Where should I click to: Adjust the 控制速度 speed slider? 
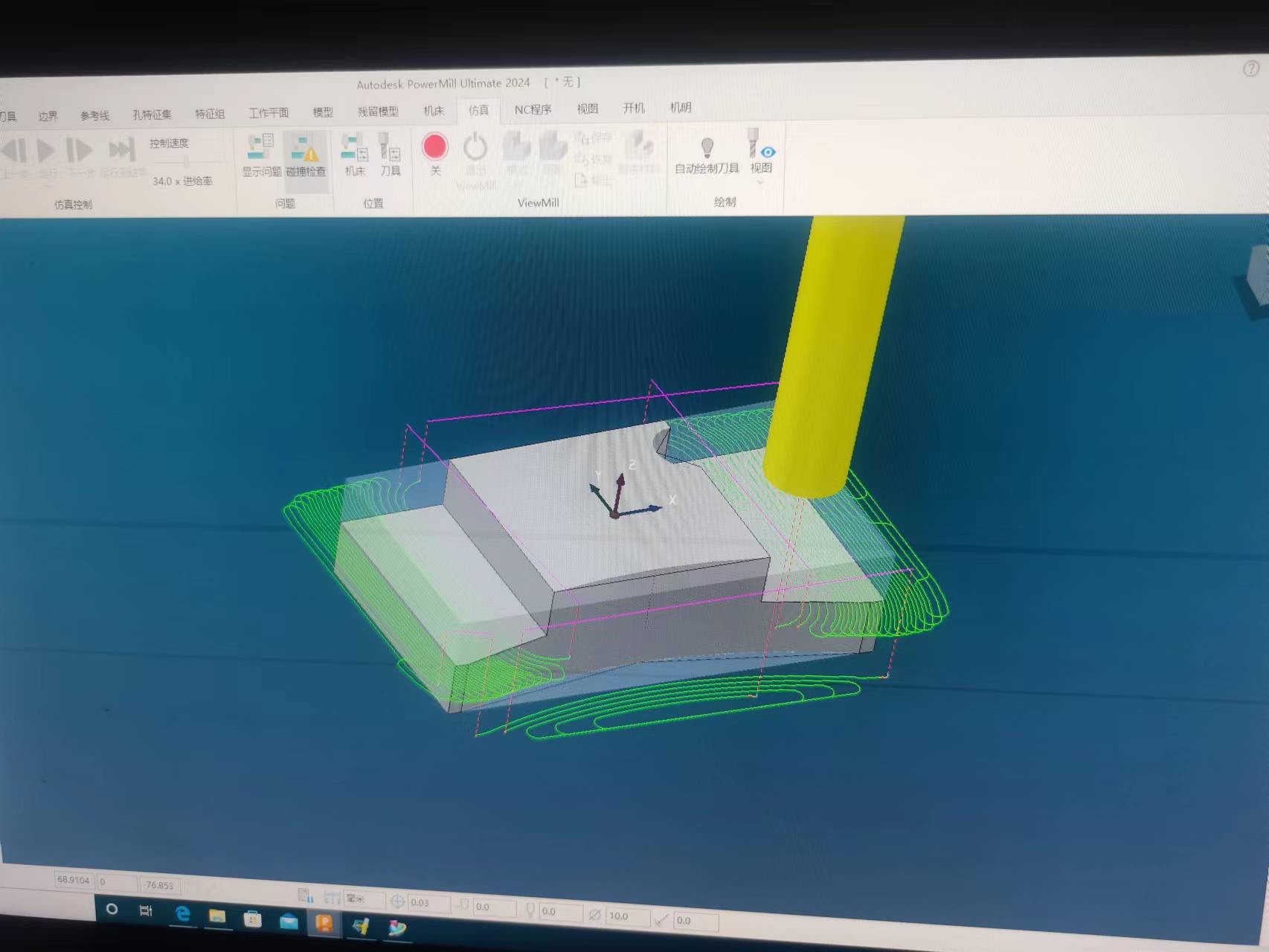185,161
